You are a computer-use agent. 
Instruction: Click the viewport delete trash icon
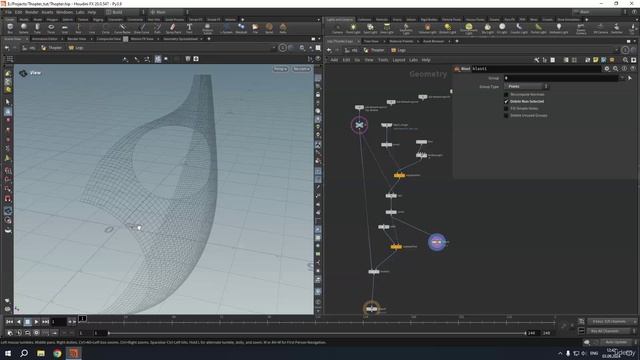[188, 59]
